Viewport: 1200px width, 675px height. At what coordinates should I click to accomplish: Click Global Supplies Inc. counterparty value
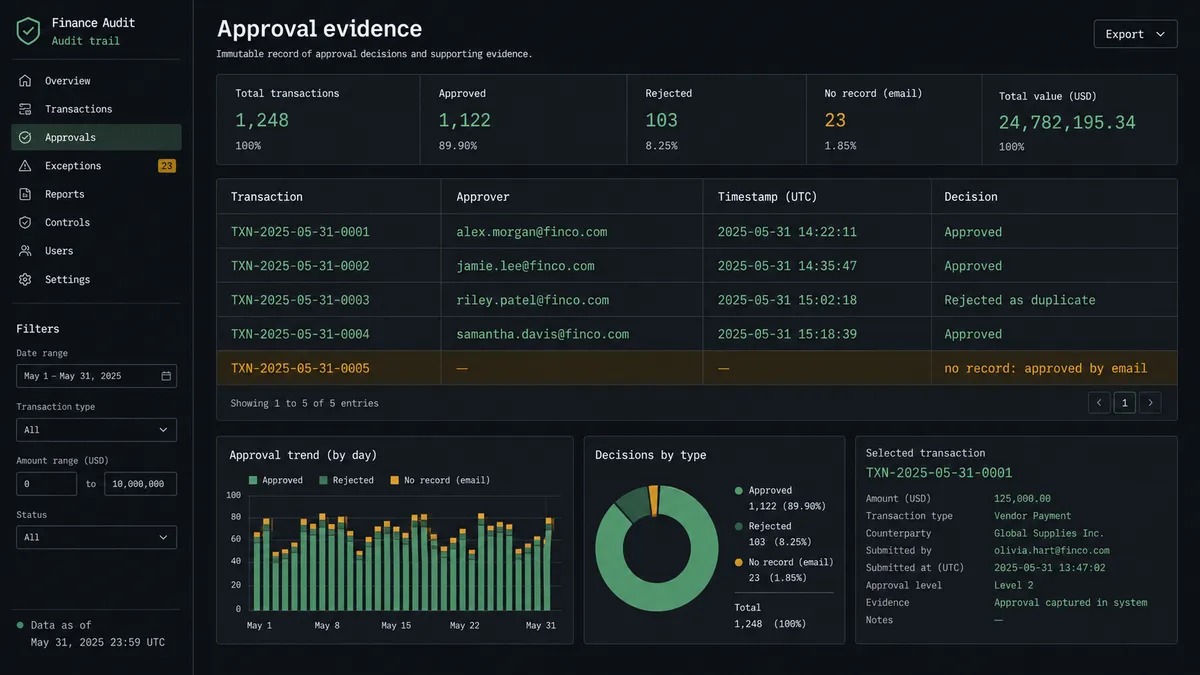1049,534
